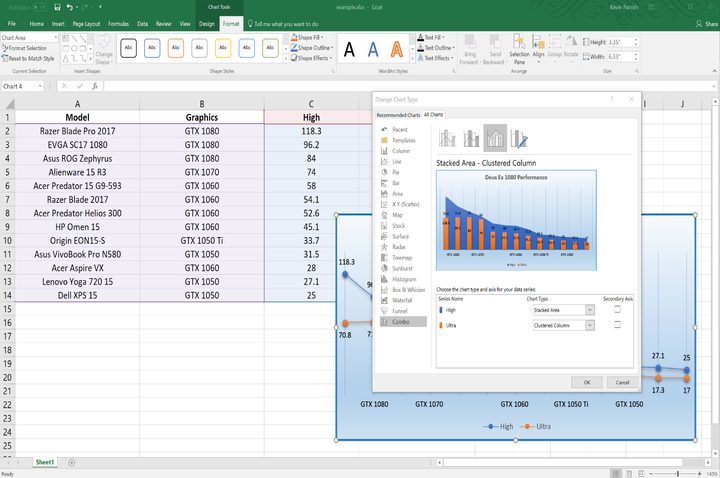720x478 pixels.
Task: Open chart type dropdown for High series
Action: pyautogui.click(x=590, y=310)
